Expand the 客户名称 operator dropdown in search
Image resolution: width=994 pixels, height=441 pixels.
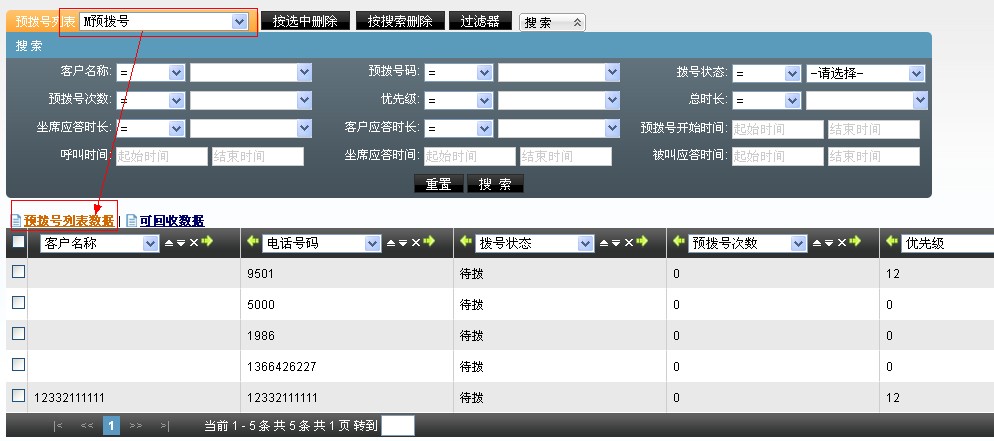[176, 73]
